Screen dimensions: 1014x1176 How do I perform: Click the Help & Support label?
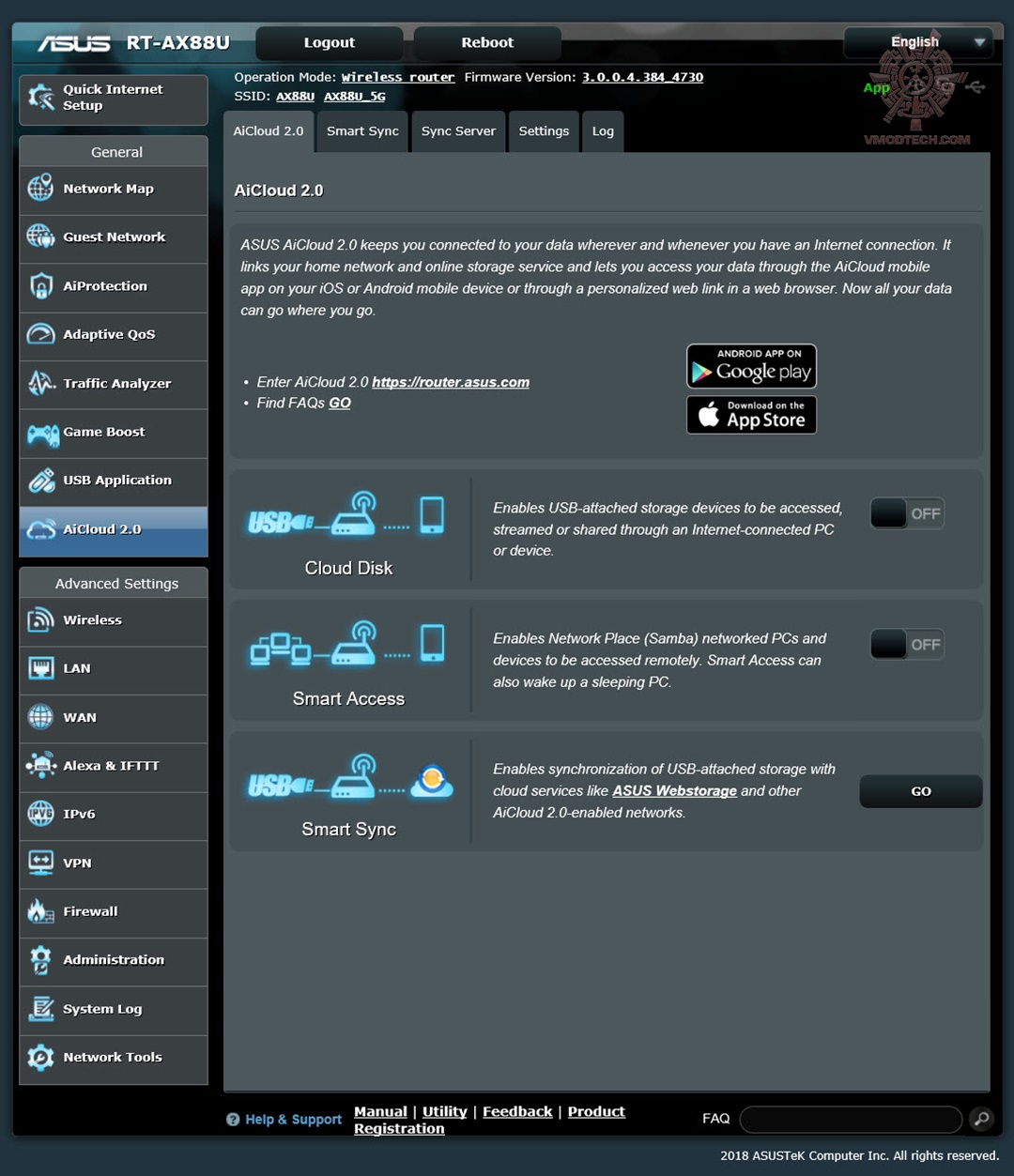click(x=293, y=1120)
